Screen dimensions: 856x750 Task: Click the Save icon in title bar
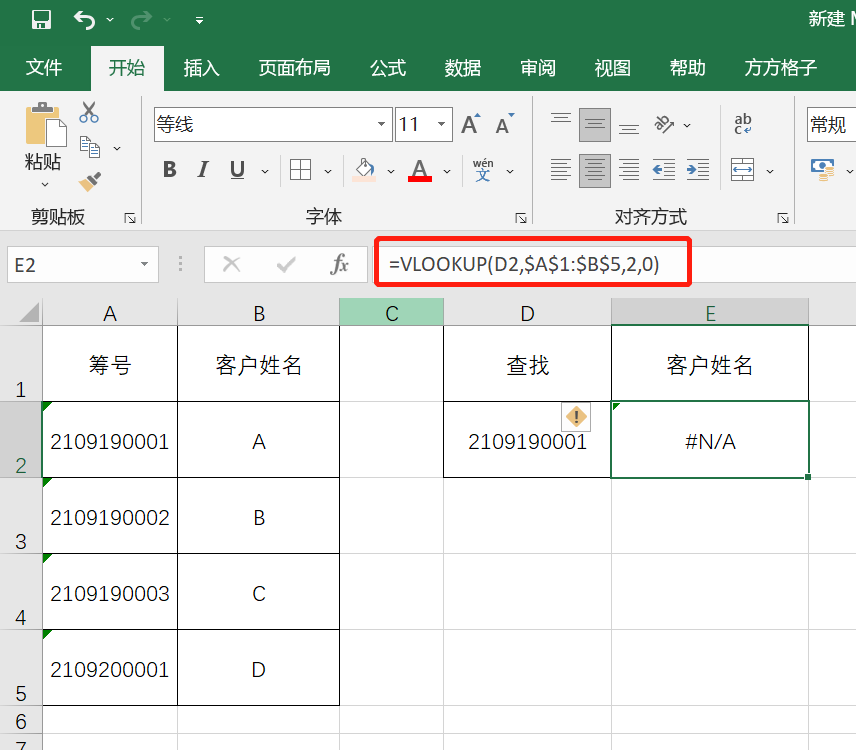tap(41, 20)
